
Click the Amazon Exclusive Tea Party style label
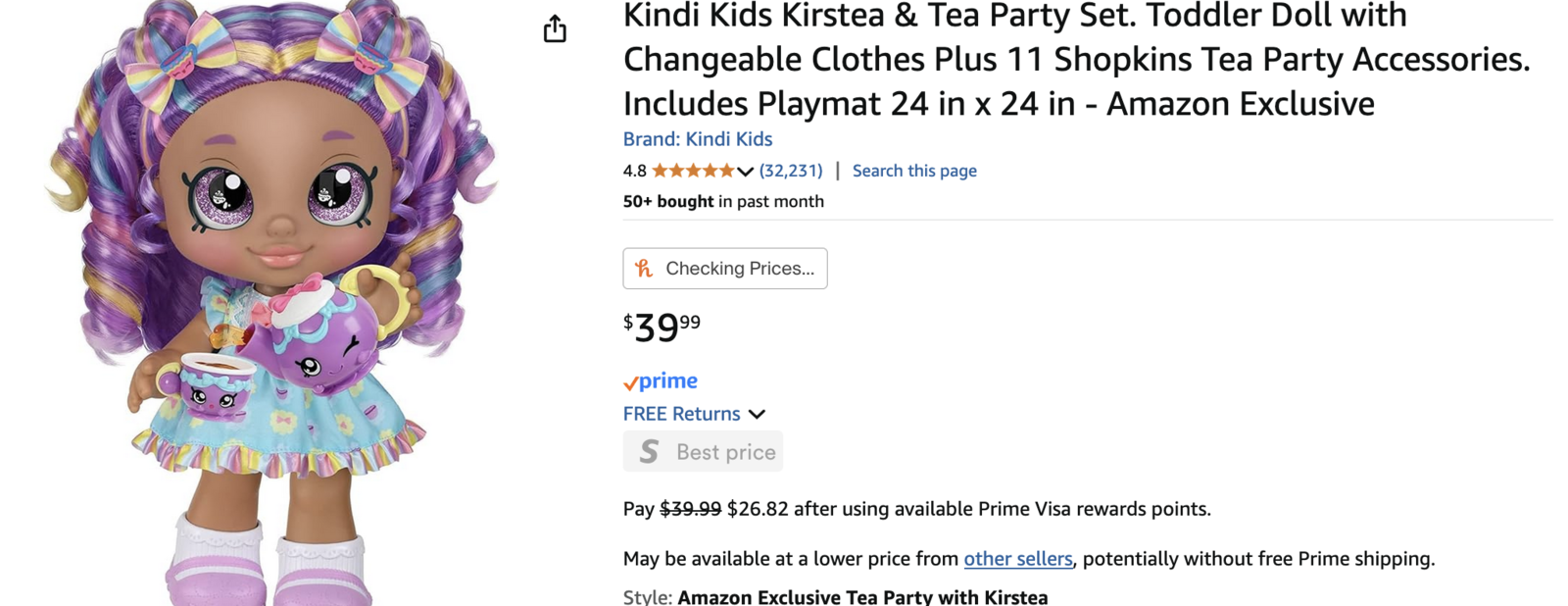coord(862,596)
